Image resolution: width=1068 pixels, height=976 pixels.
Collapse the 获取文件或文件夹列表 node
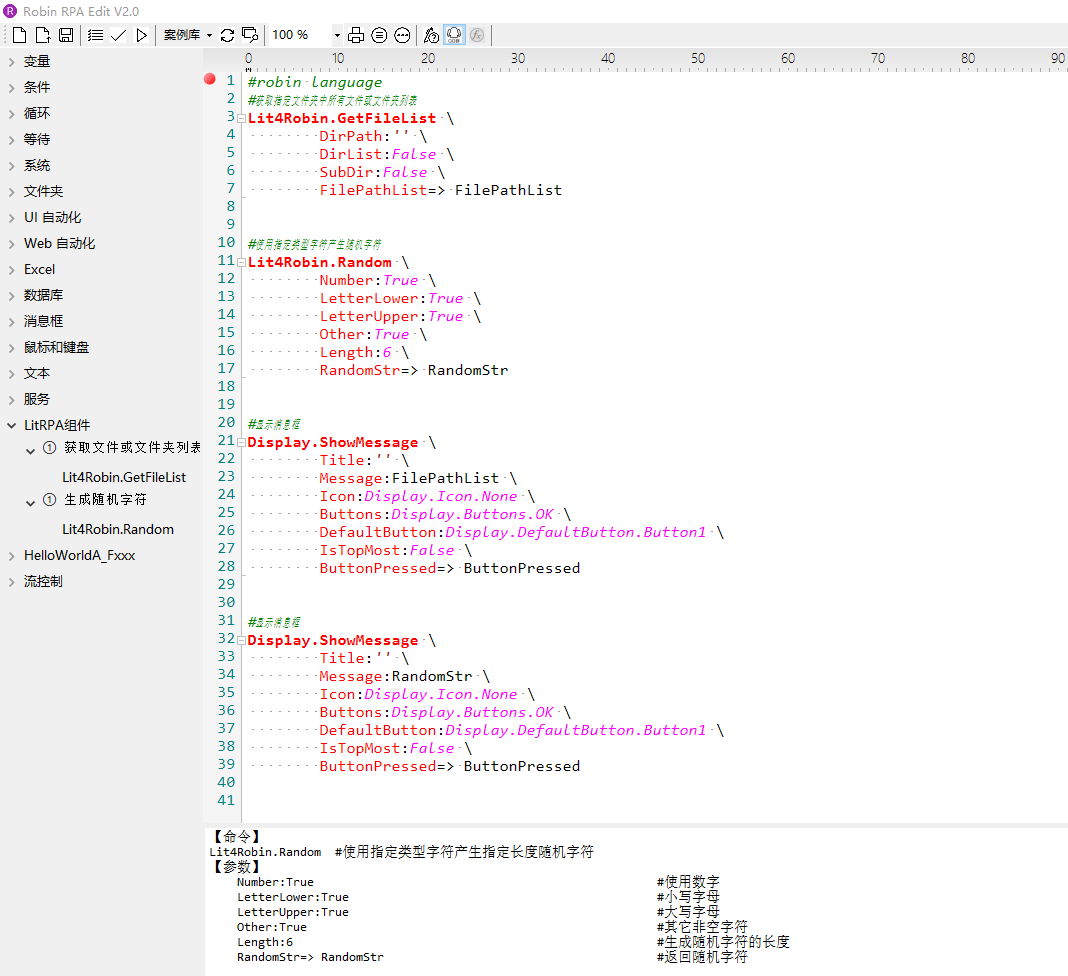(30, 450)
